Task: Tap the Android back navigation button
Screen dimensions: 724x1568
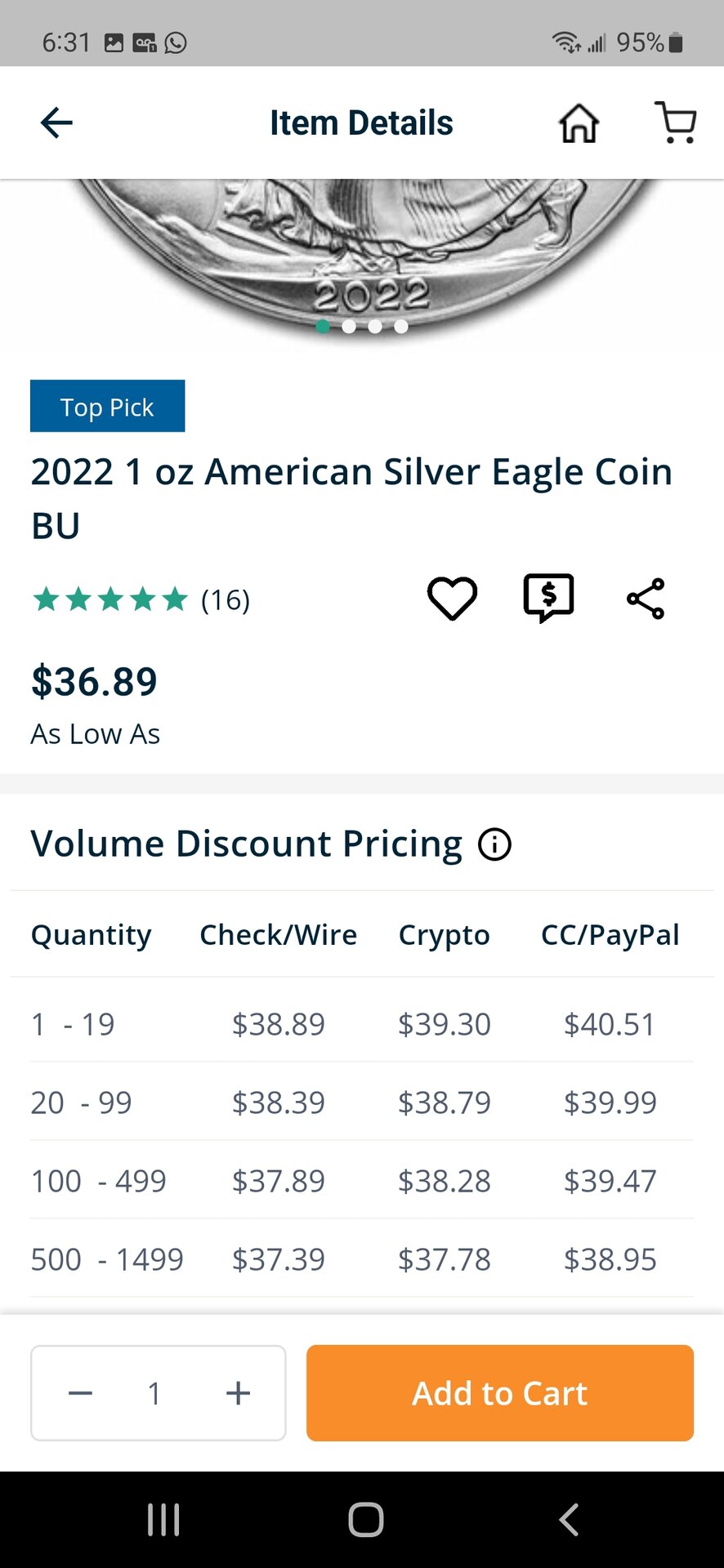Action: (x=569, y=1520)
